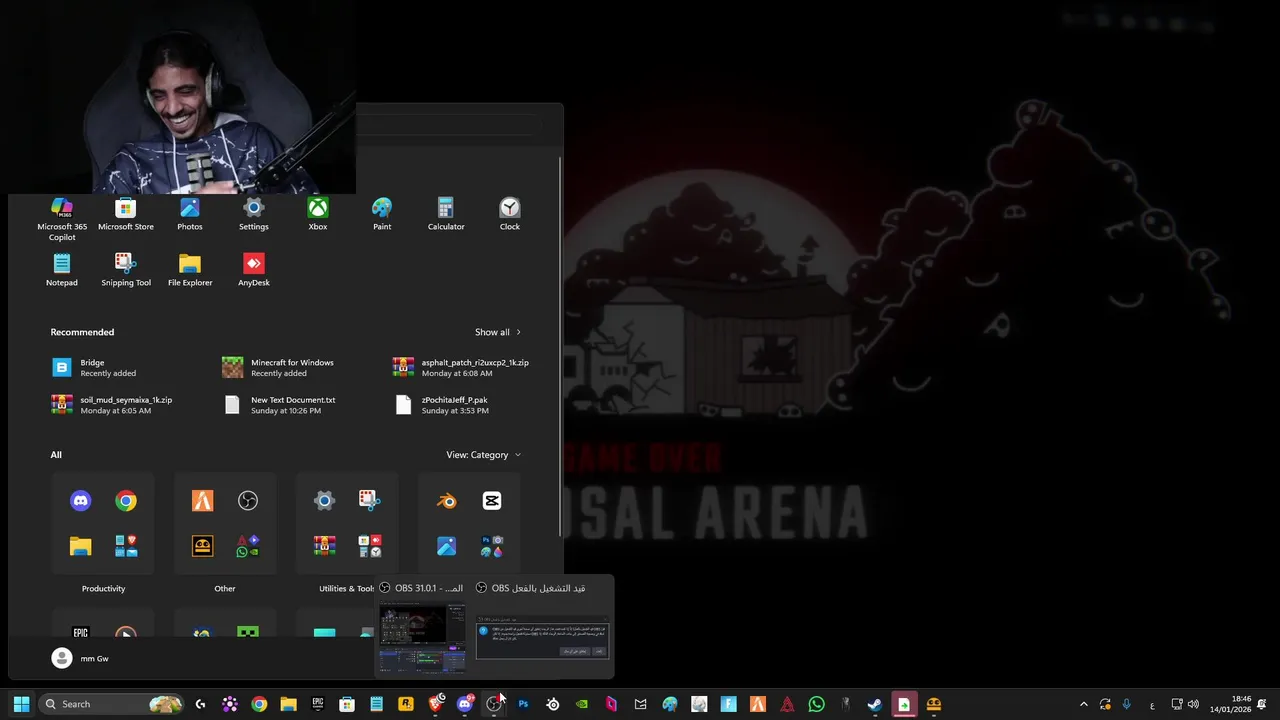Open WinRAR in Utilities & Tools category
1280x720 pixels.
click(x=325, y=546)
